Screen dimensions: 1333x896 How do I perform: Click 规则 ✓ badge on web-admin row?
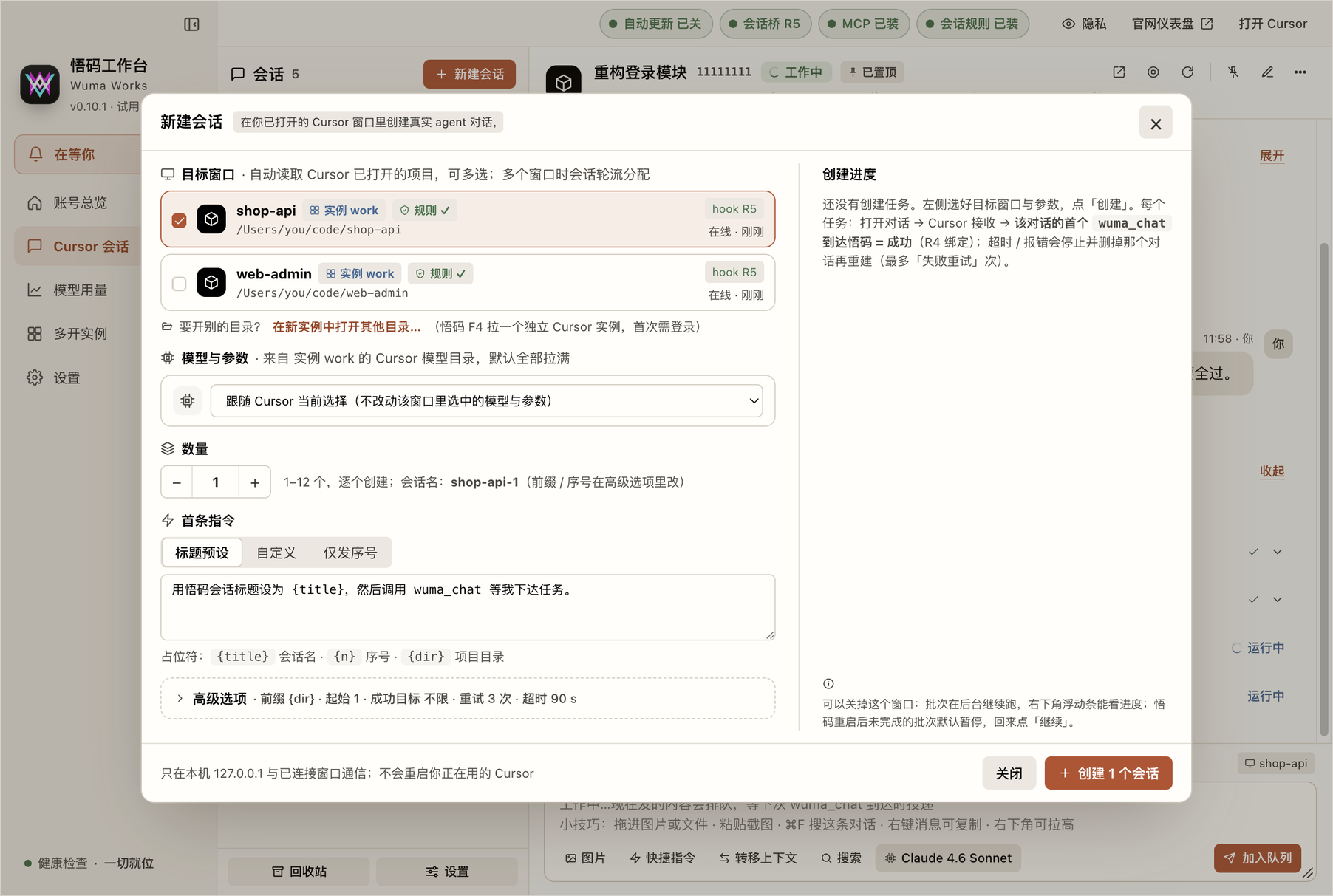click(x=440, y=274)
